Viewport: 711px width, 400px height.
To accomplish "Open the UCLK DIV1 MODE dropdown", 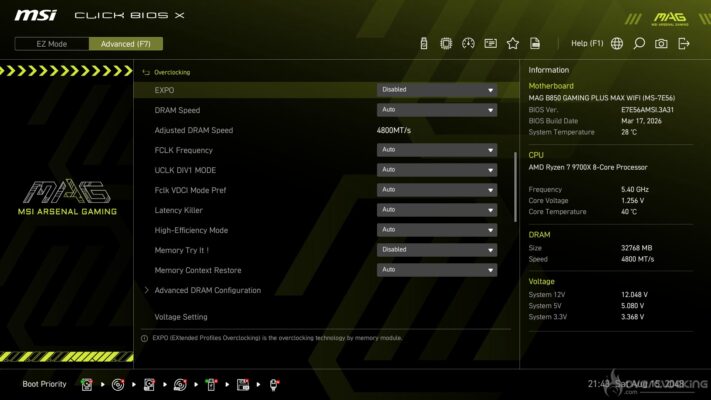I will pyautogui.click(x=437, y=170).
